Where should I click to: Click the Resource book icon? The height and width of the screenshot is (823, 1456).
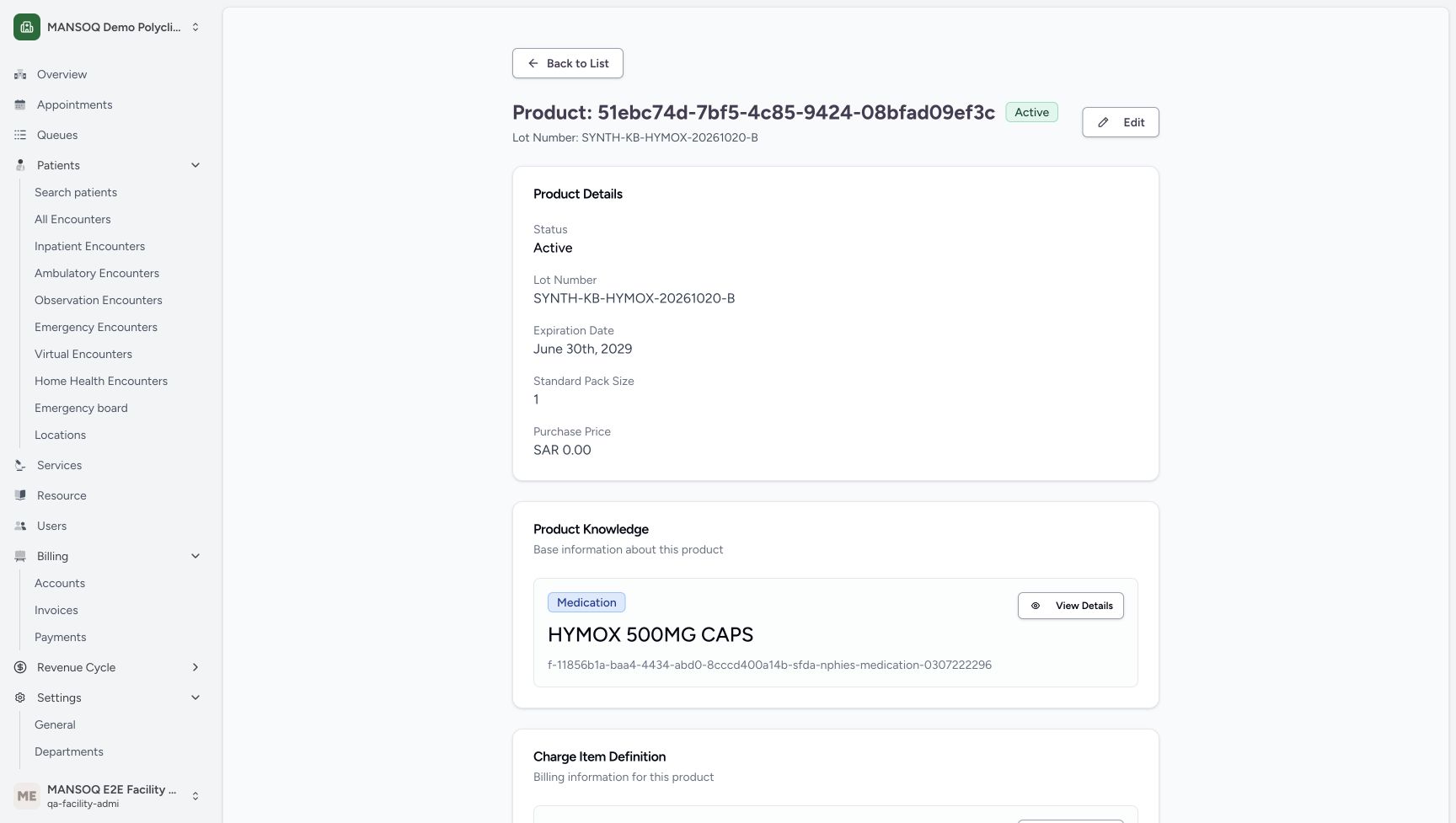20,495
